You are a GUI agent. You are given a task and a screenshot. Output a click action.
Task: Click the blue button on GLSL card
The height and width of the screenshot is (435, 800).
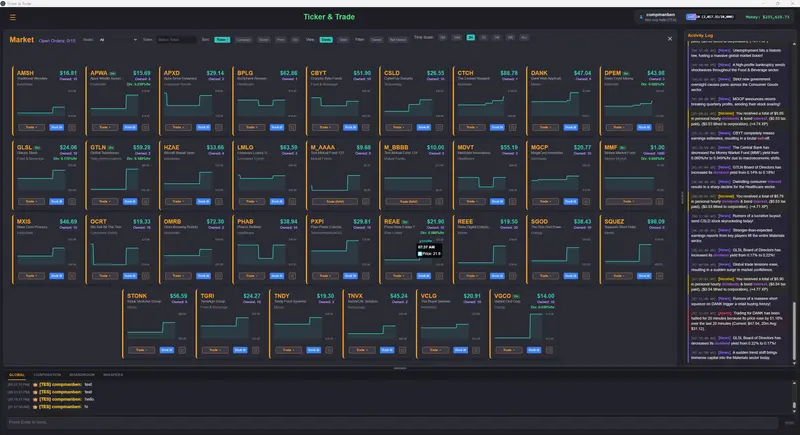click(x=57, y=202)
